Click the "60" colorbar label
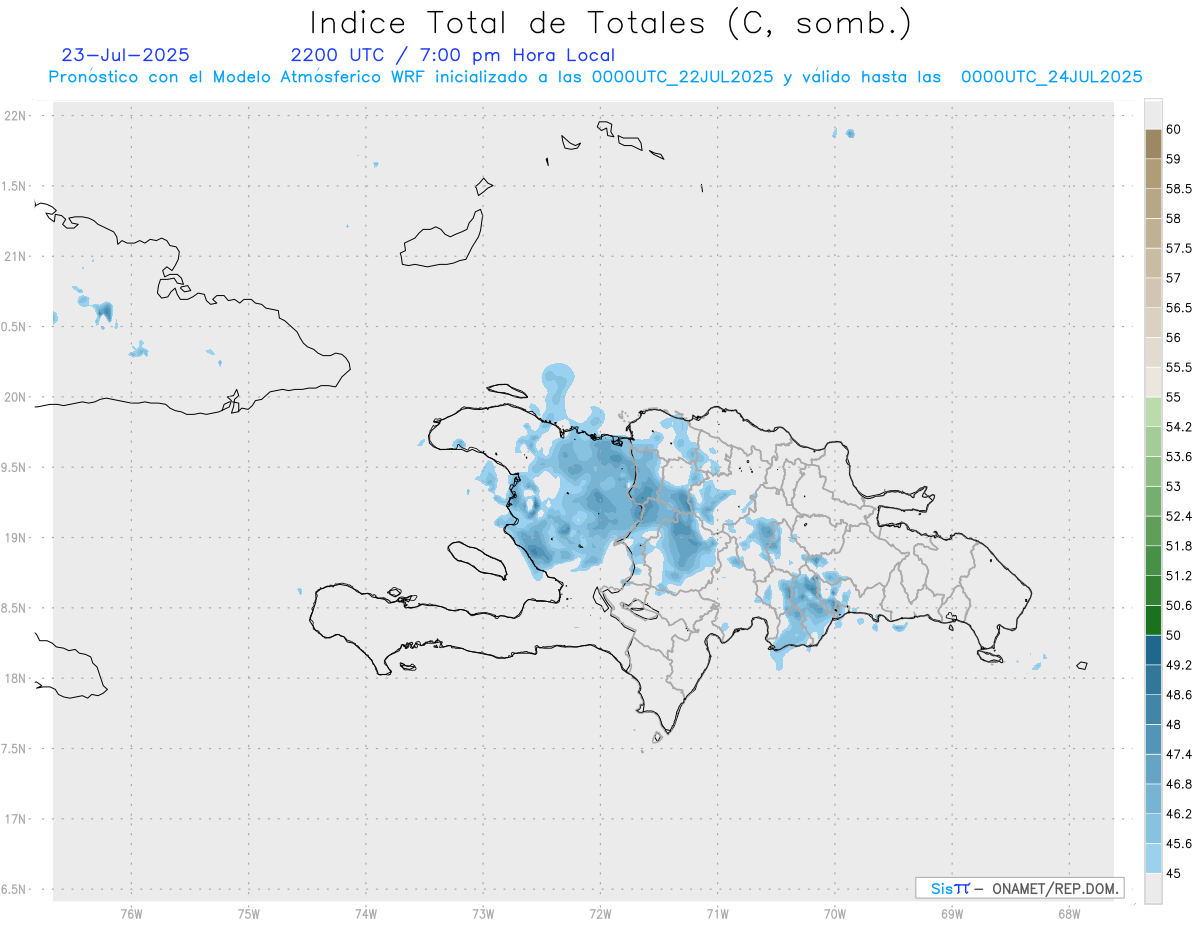 coord(1174,129)
